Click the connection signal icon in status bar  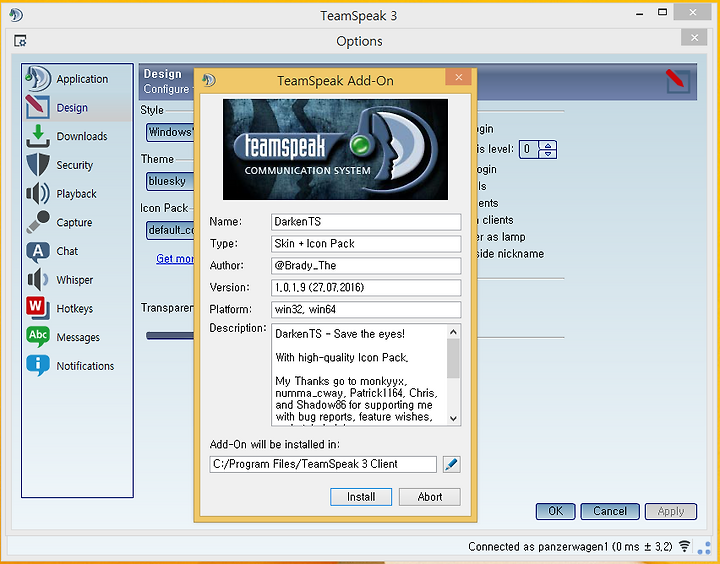684,546
